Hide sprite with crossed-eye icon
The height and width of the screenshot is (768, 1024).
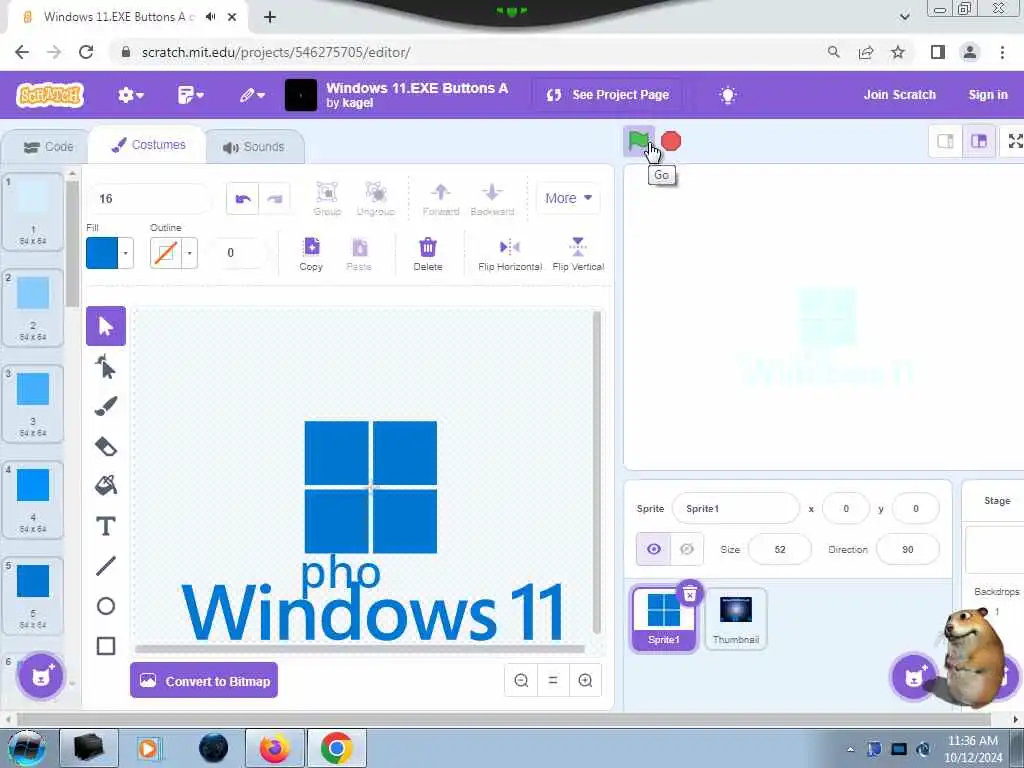click(687, 549)
